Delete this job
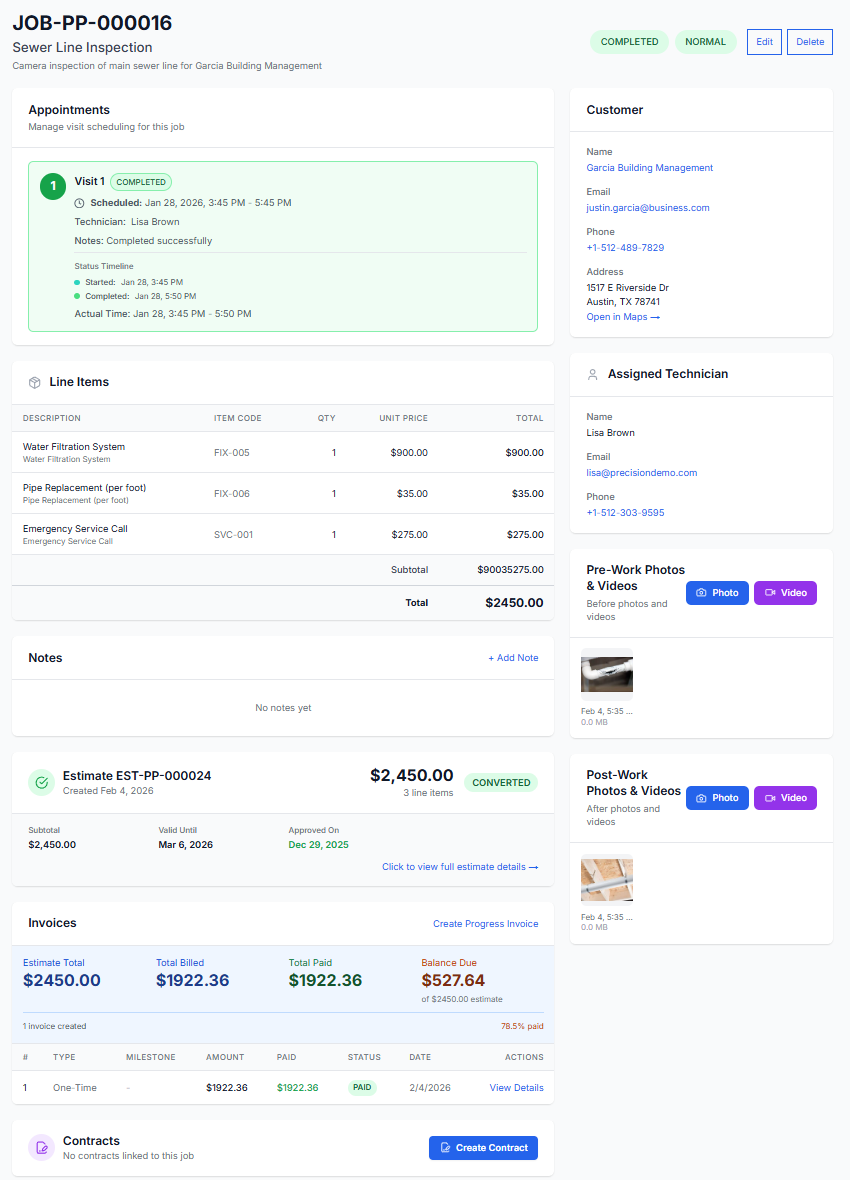The width and height of the screenshot is (850, 1180). [x=809, y=42]
